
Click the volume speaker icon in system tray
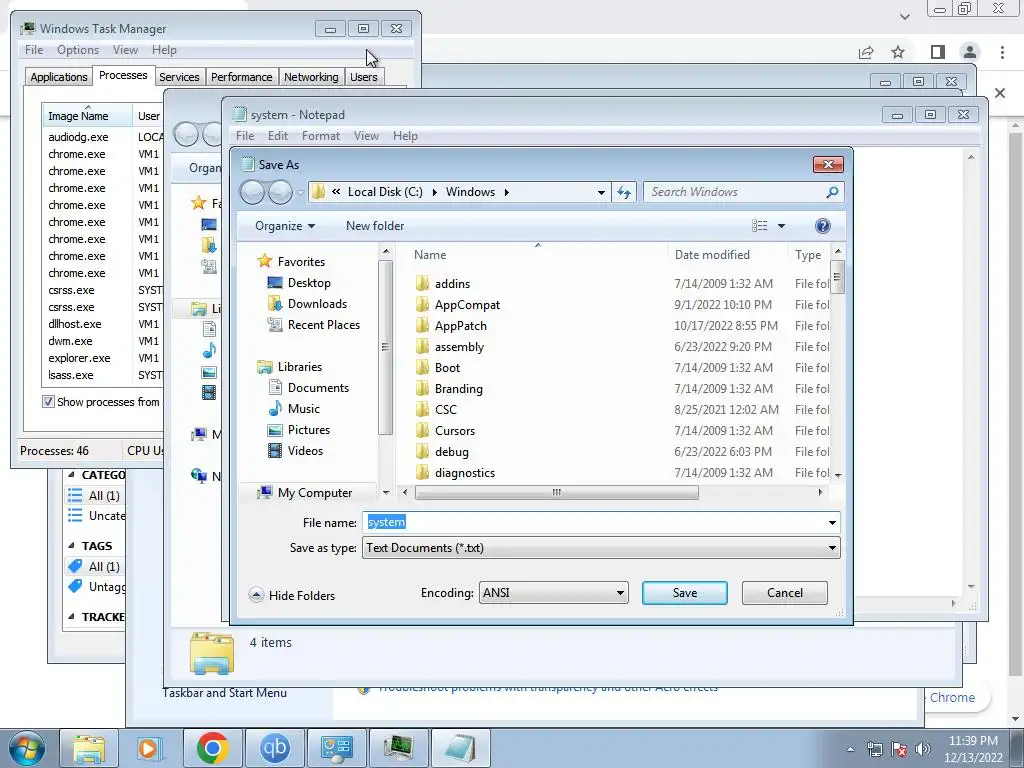click(923, 749)
